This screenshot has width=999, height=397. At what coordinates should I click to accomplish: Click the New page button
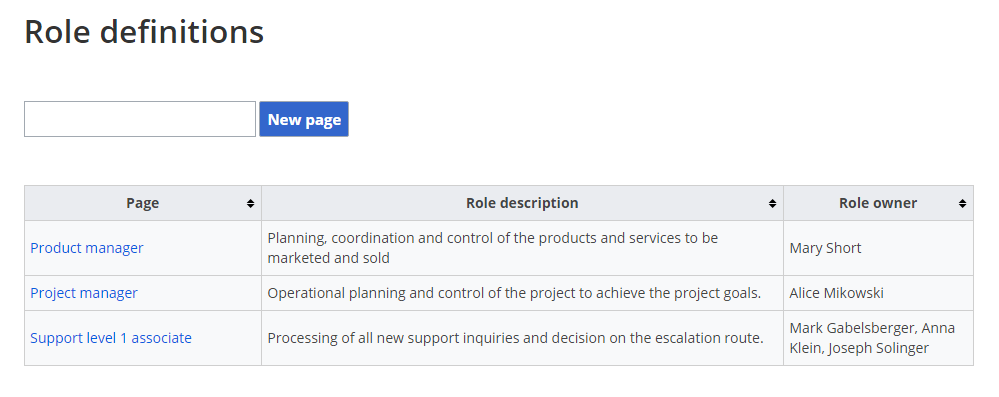[304, 119]
